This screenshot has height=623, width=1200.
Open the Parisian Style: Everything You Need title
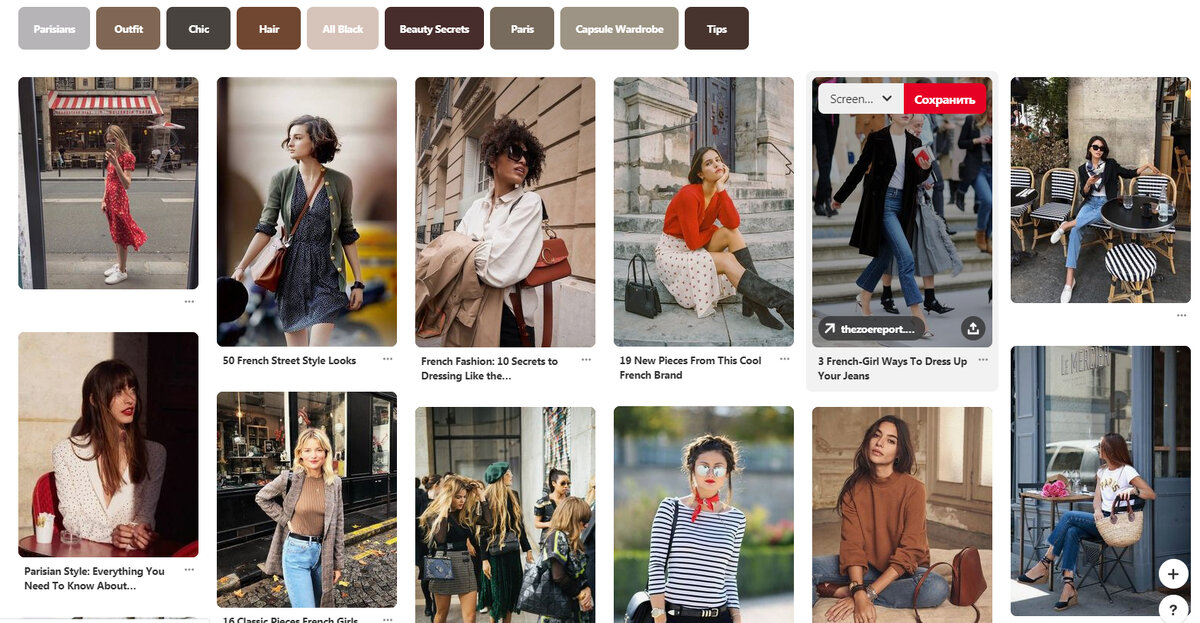point(94,578)
